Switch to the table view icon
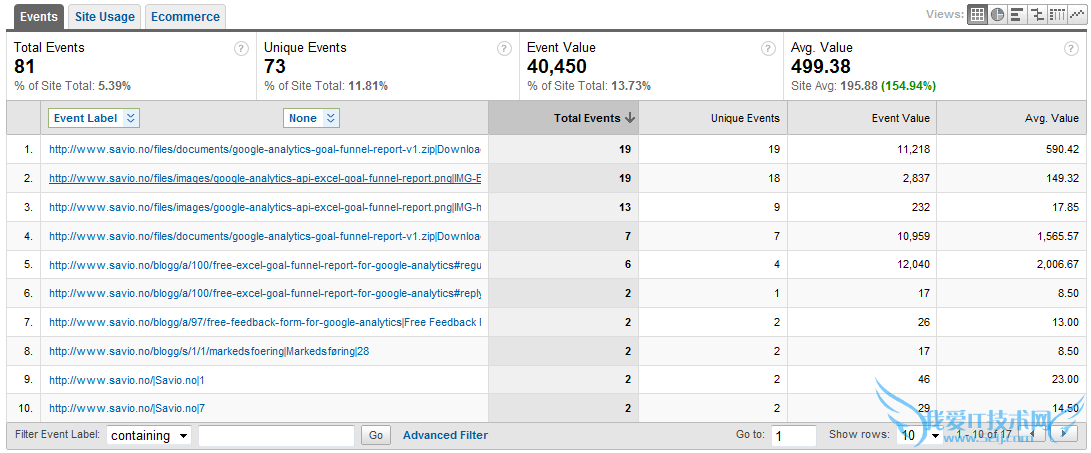1091x453 pixels. [x=977, y=15]
